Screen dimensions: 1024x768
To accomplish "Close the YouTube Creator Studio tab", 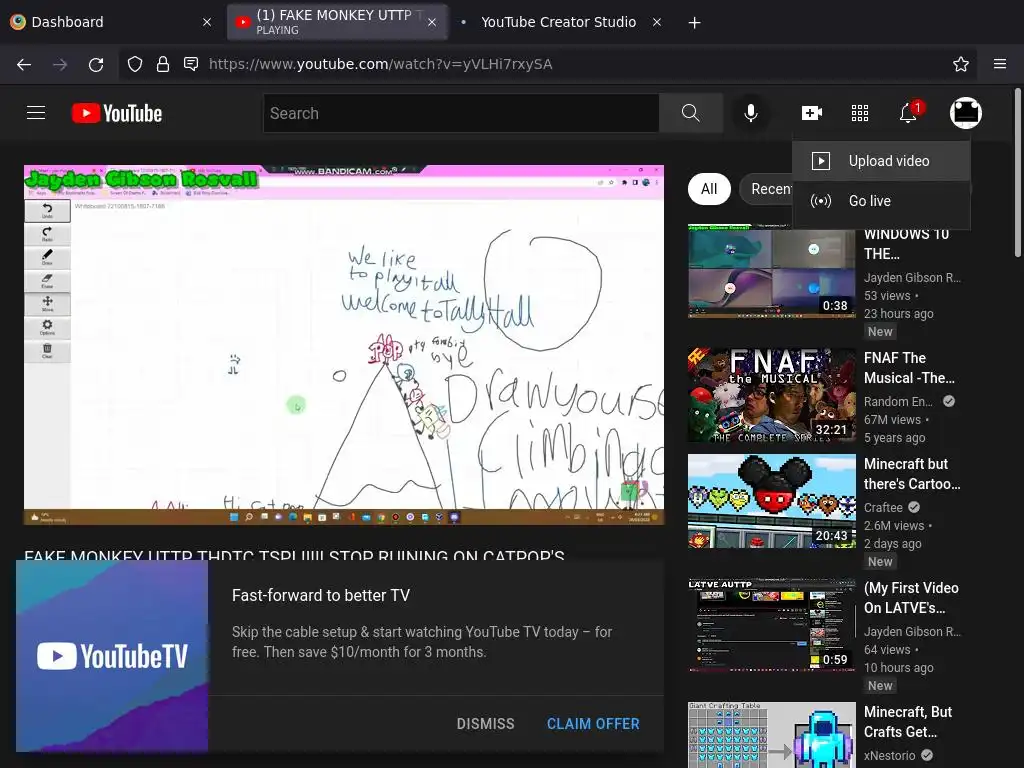I will point(657,22).
